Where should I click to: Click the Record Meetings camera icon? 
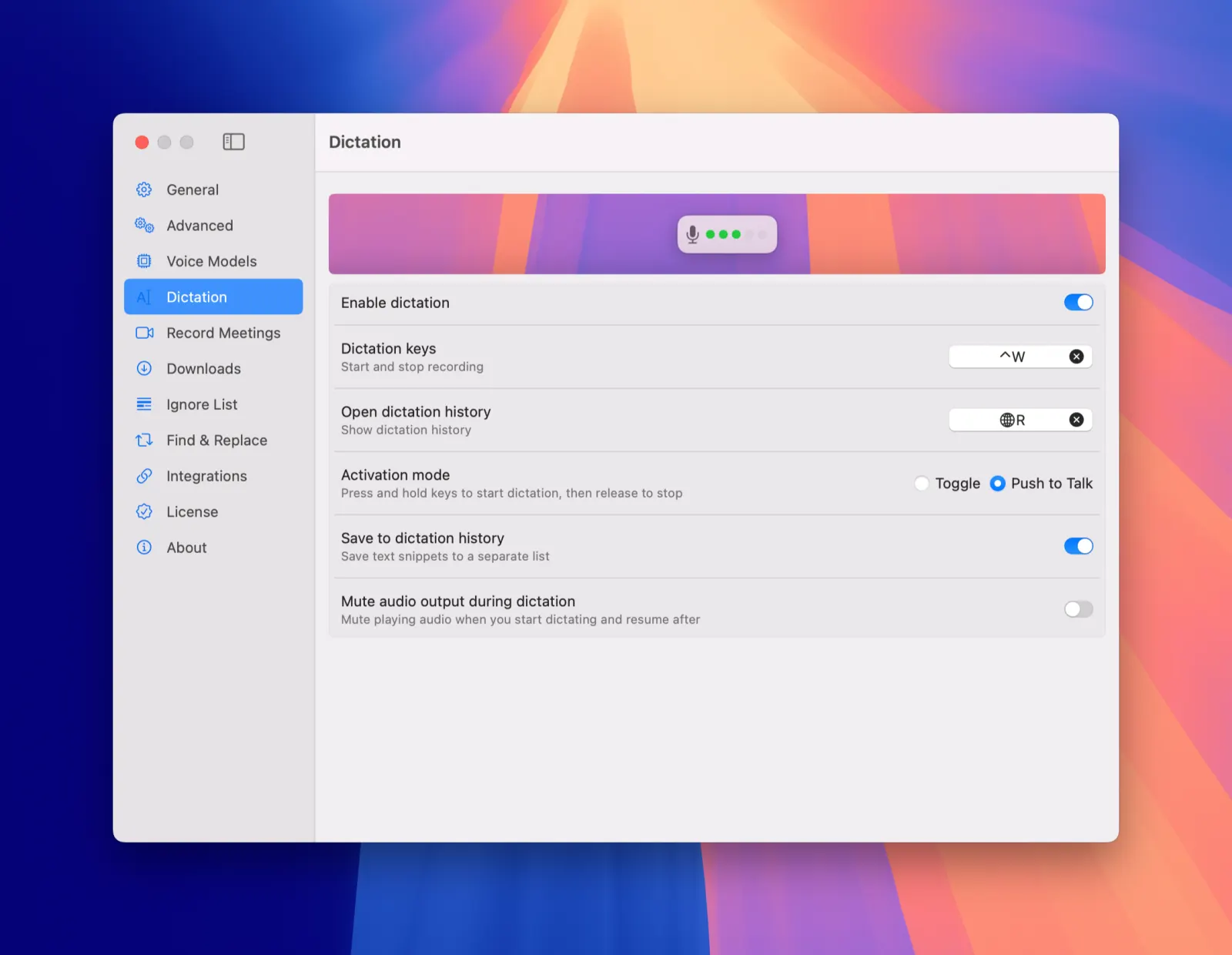[x=144, y=333]
